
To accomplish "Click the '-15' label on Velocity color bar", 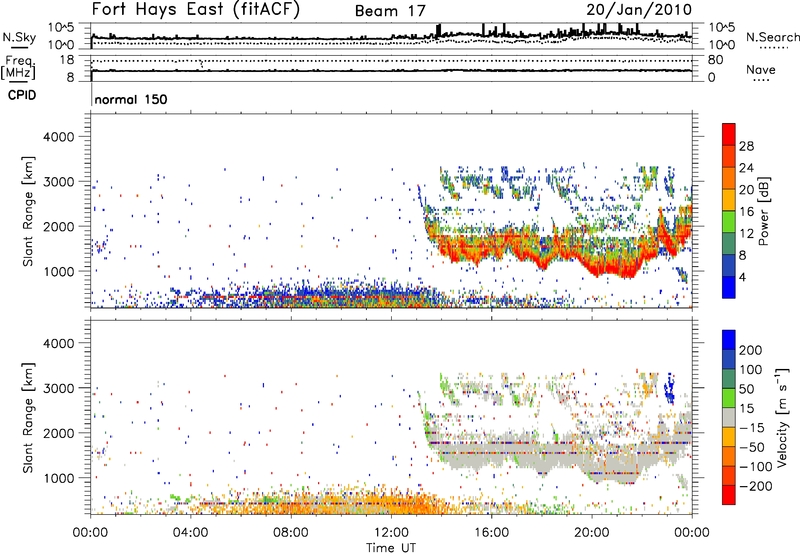I will pos(751,427).
